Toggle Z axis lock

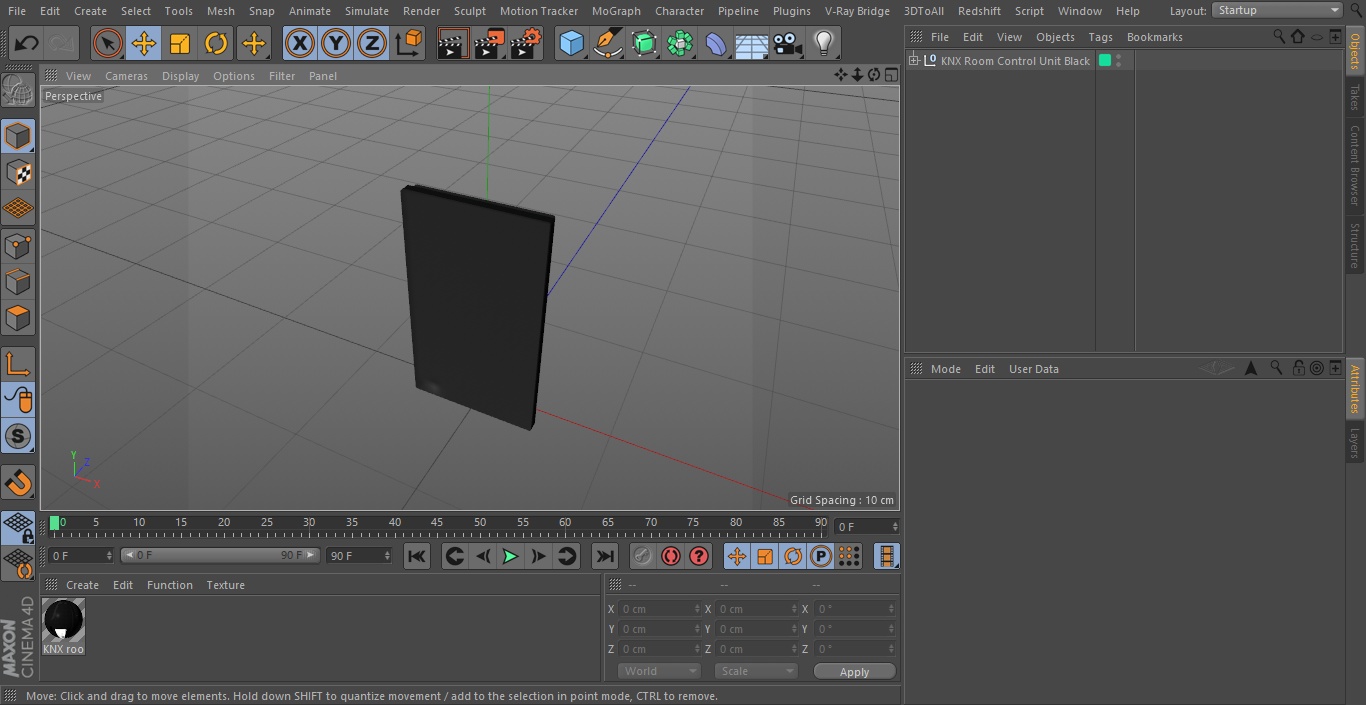[x=372, y=43]
